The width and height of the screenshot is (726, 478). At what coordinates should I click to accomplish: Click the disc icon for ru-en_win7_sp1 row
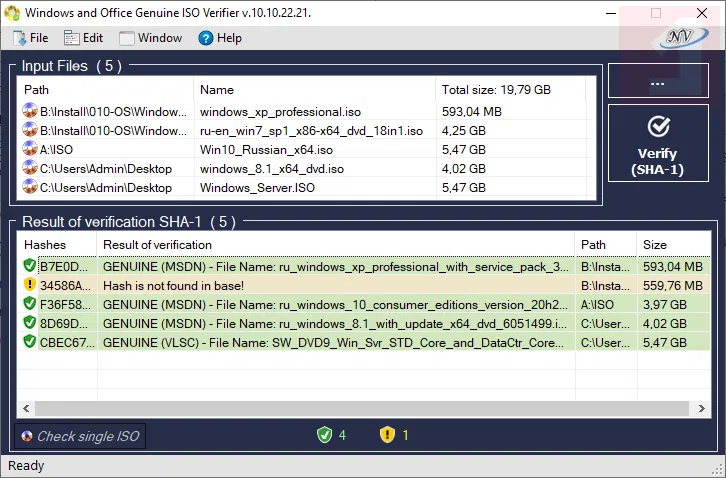(x=30, y=129)
